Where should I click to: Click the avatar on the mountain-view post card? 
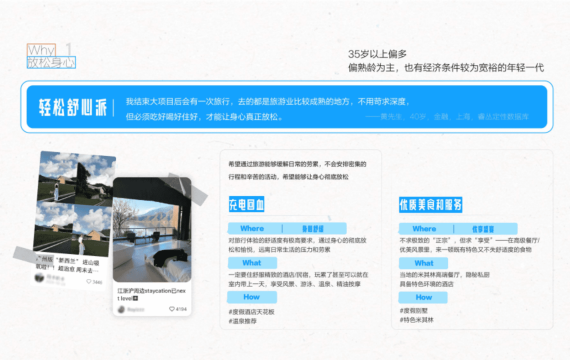click(x=39, y=278)
